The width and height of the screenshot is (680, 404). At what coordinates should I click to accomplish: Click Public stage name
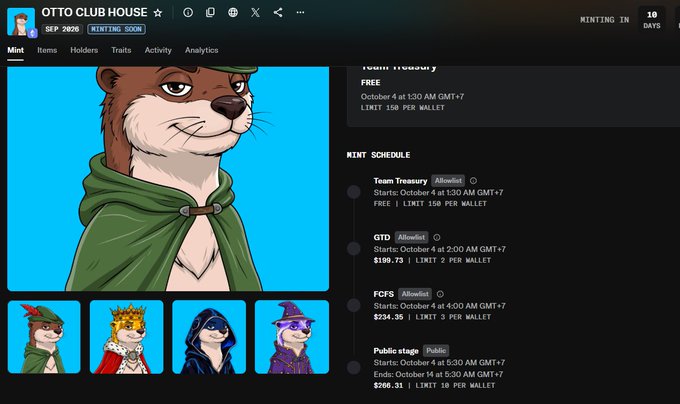[x=396, y=351]
